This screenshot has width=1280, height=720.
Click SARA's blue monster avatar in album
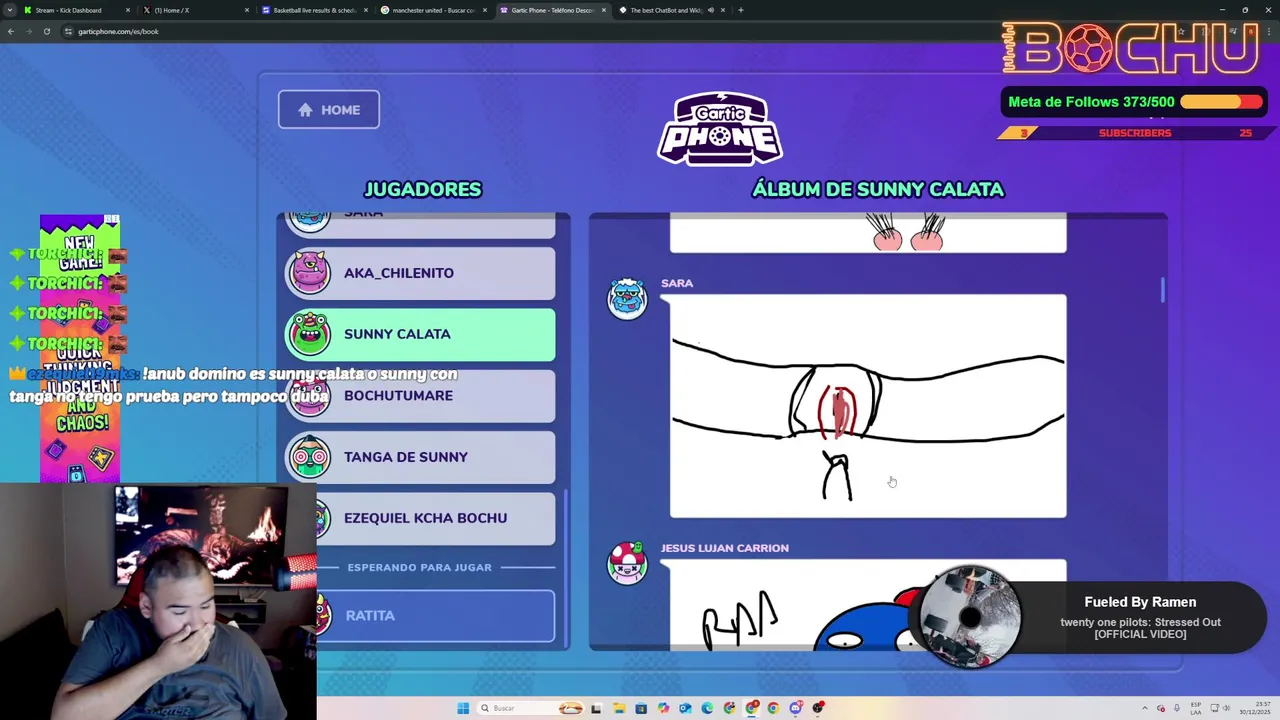(x=627, y=299)
